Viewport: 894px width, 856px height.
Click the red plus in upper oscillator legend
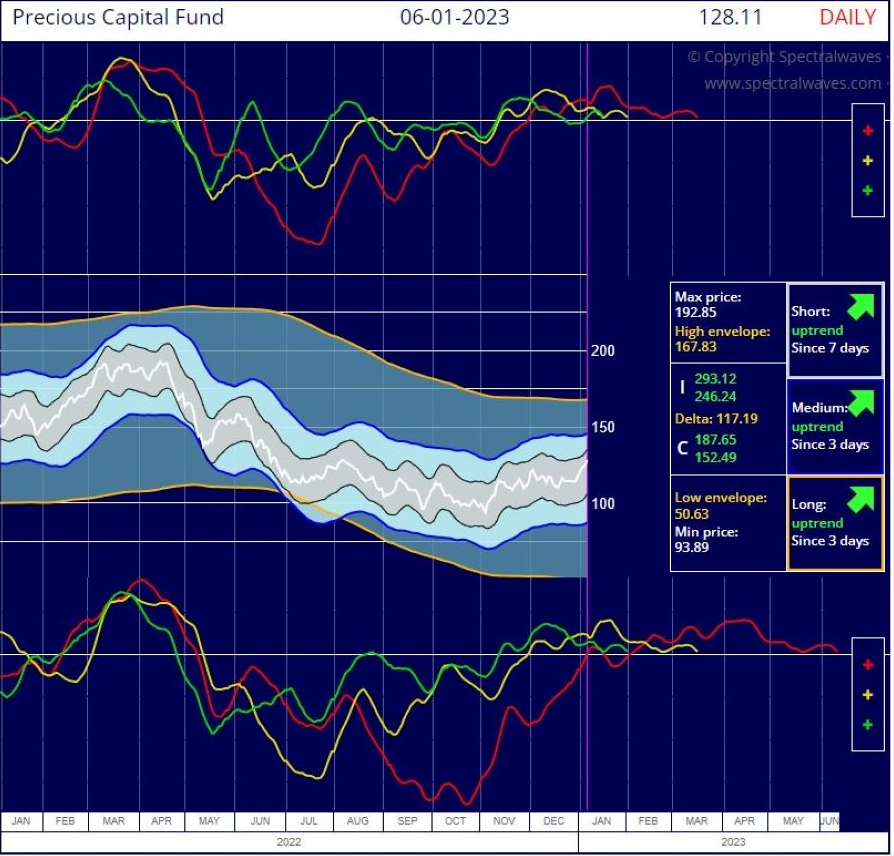pyautogui.click(x=867, y=131)
